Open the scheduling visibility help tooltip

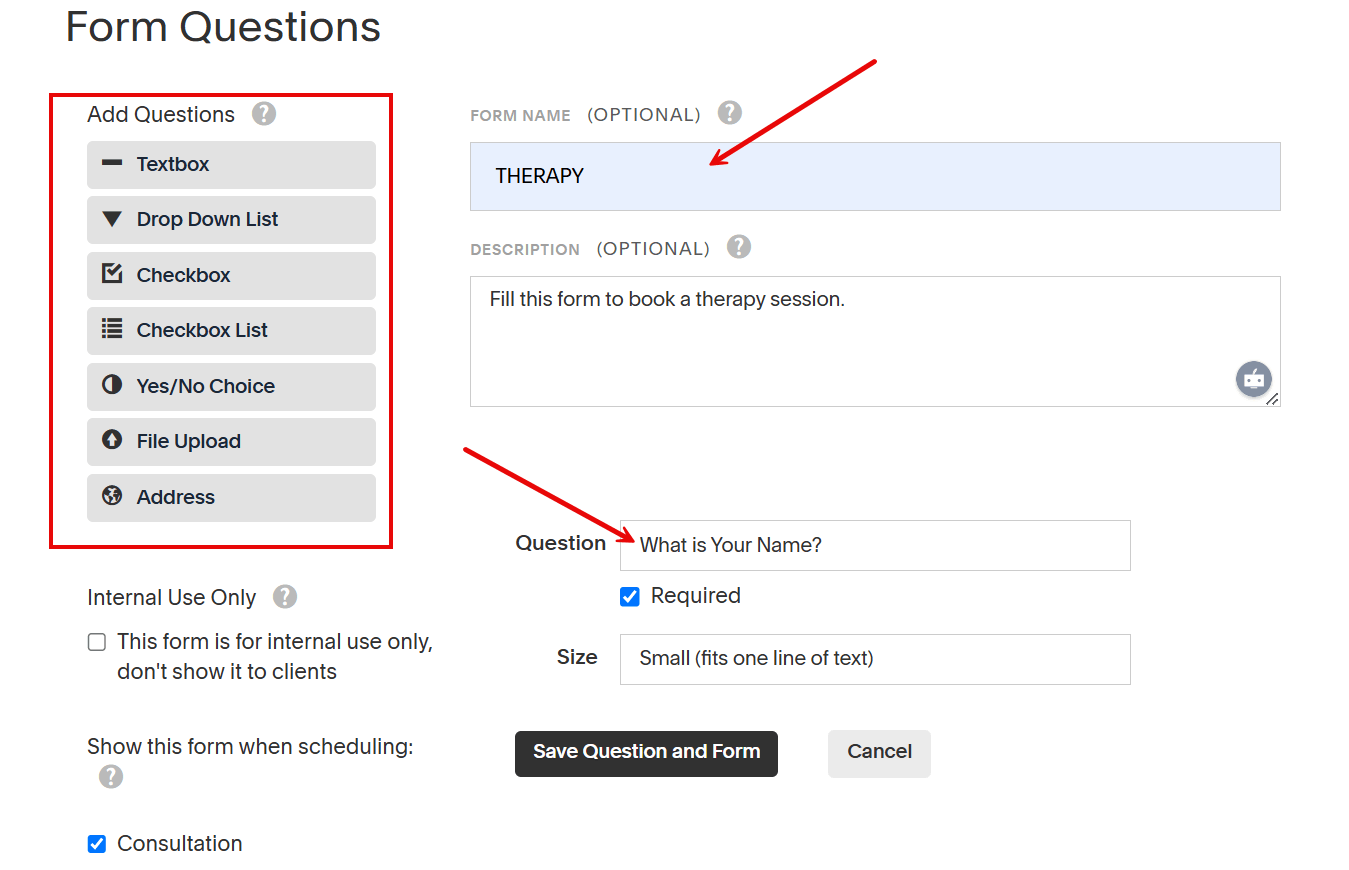(x=110, y=776)
